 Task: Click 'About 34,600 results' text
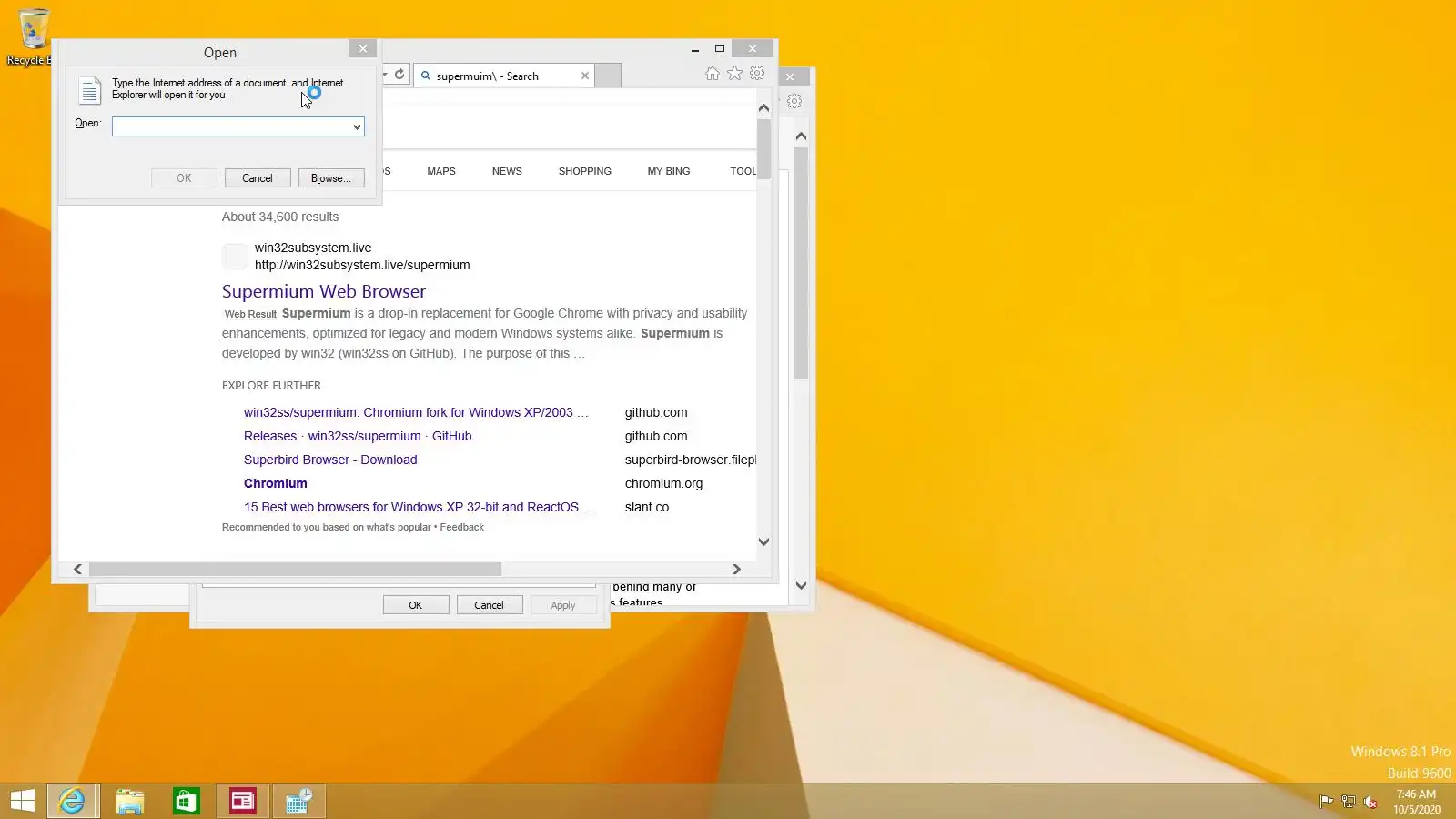click(280, 217)
